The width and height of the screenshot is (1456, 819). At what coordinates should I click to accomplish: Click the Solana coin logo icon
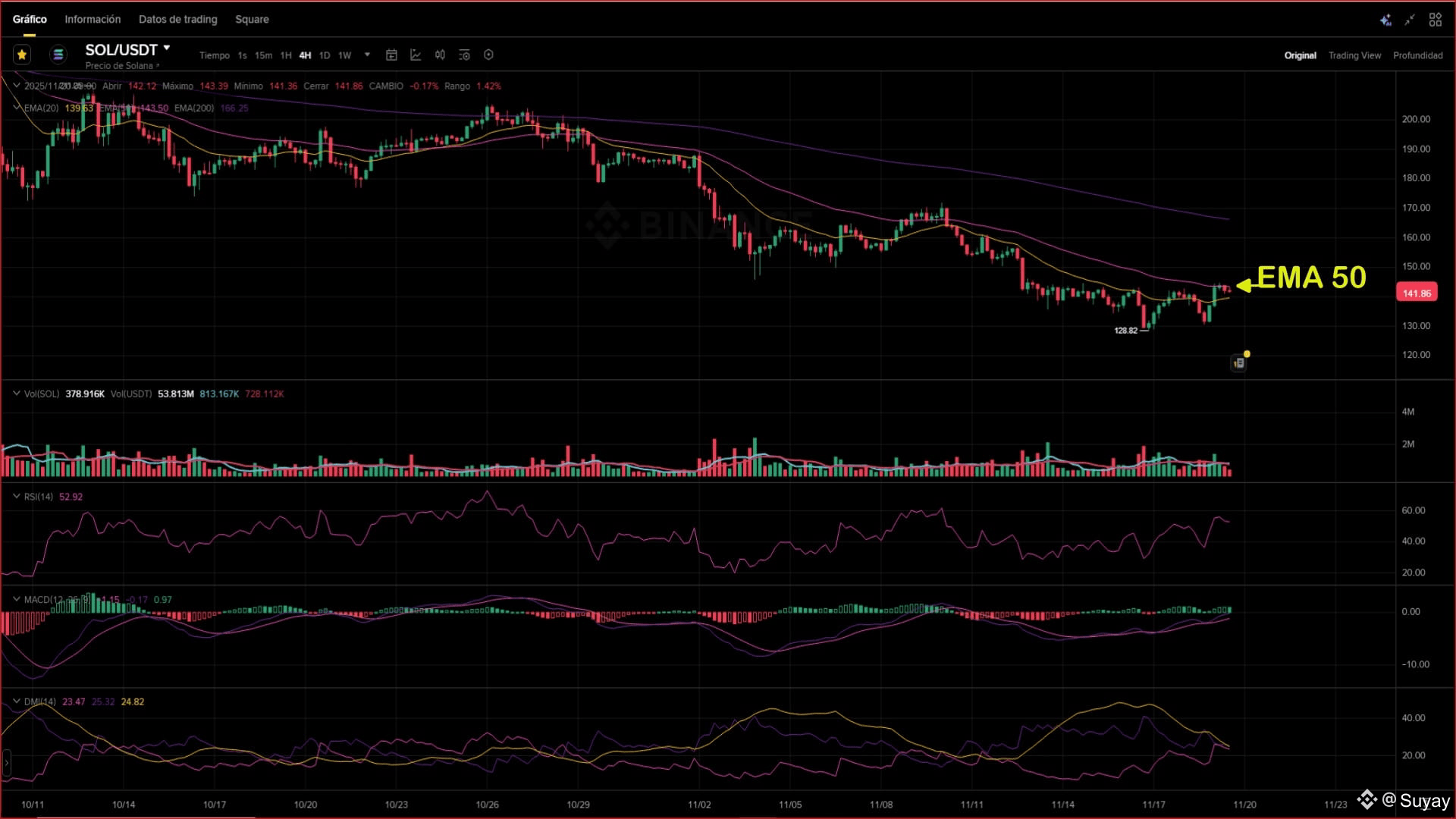58,55
